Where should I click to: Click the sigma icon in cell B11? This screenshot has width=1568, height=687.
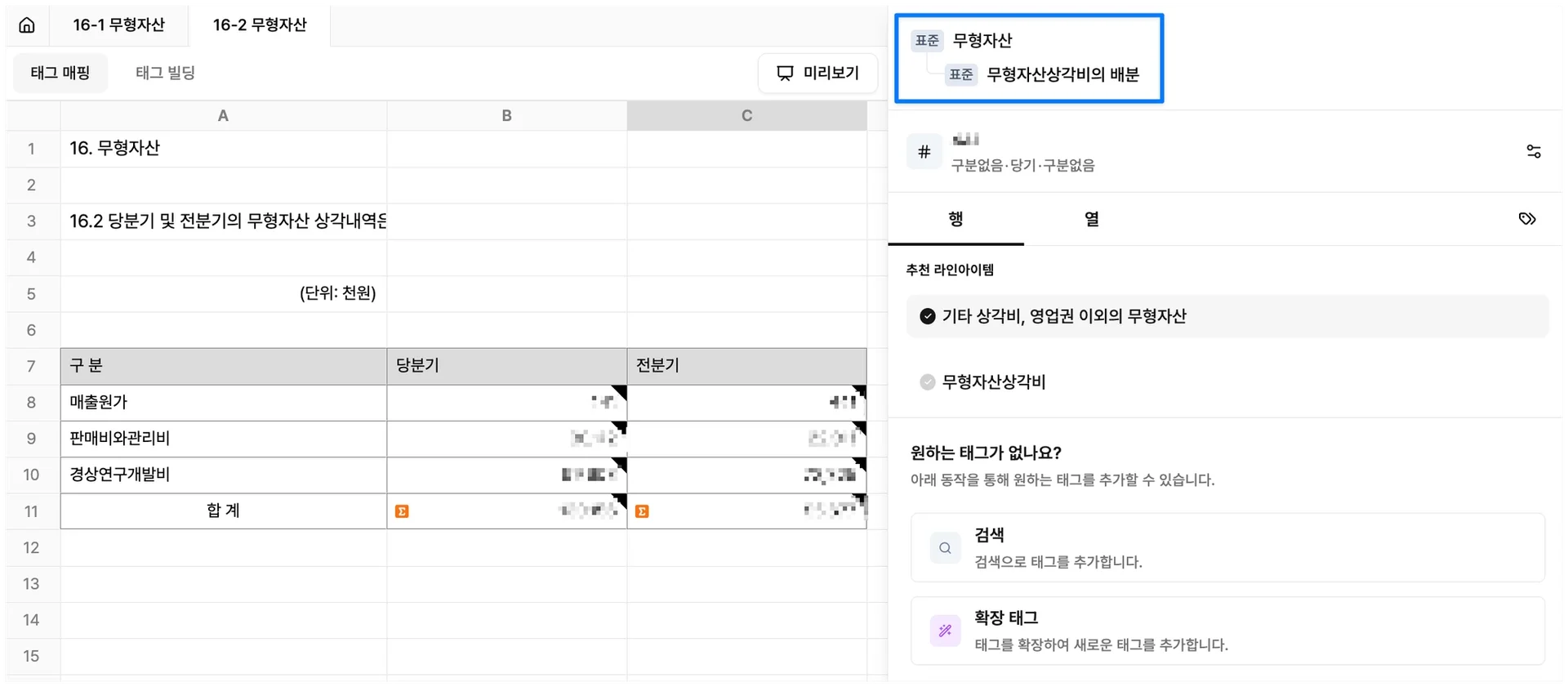402,511
